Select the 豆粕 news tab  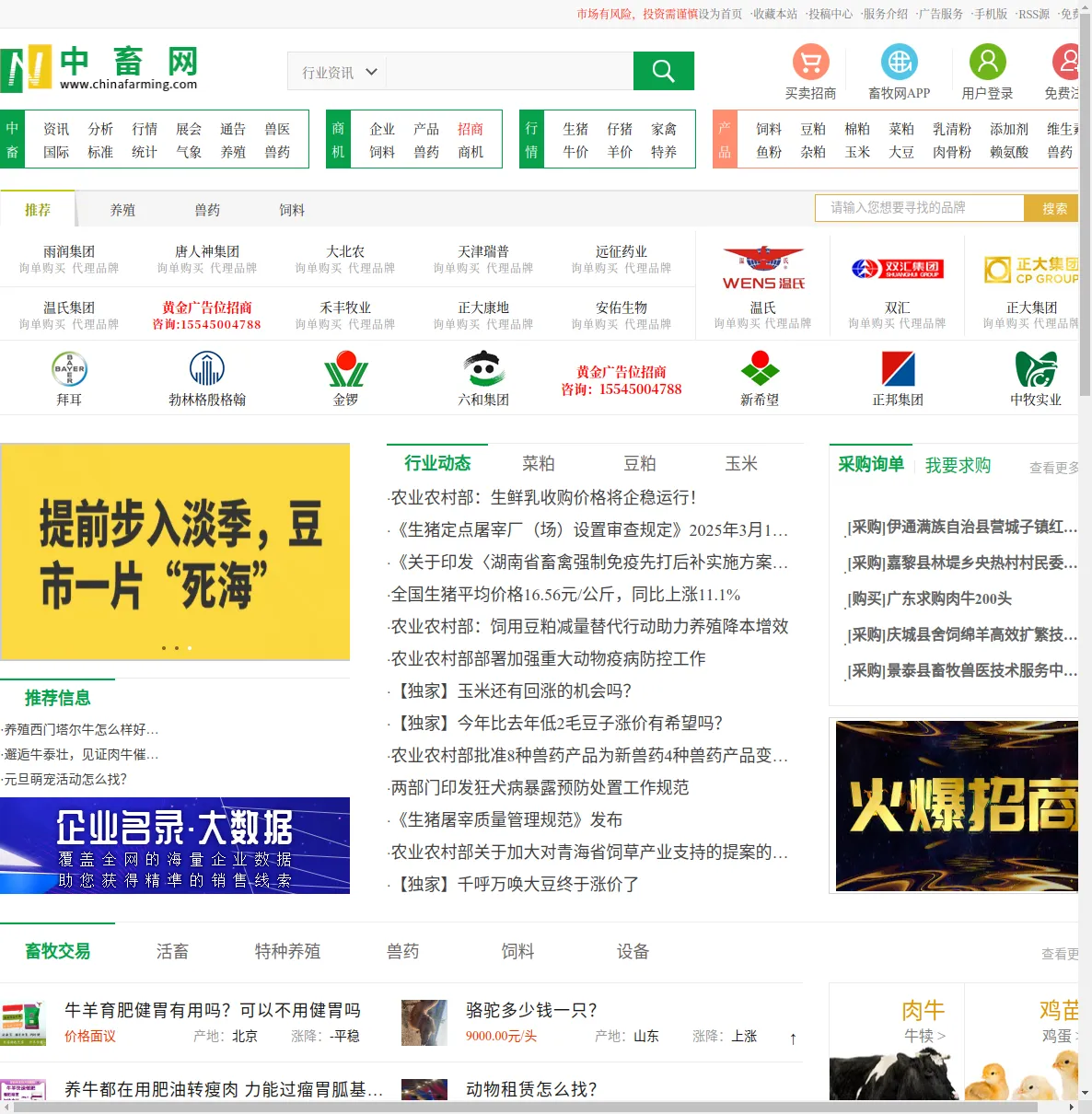[x=640, y=463]
